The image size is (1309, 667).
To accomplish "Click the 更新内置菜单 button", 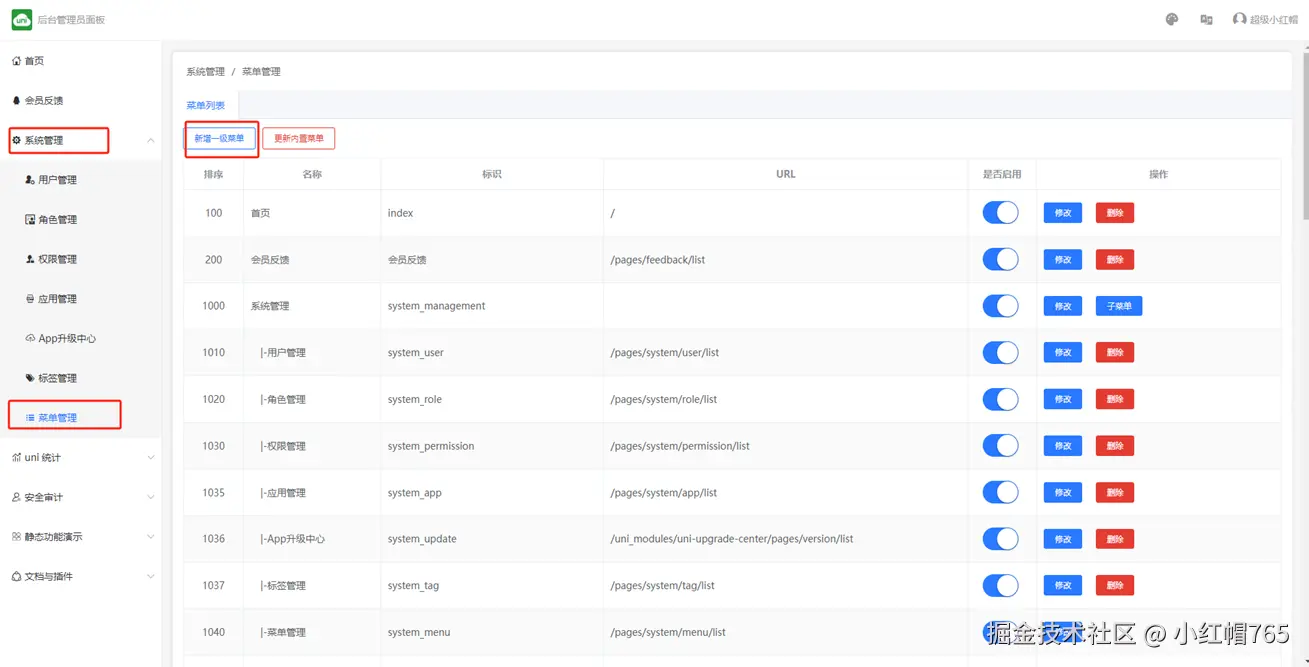I will pos(299,138).
